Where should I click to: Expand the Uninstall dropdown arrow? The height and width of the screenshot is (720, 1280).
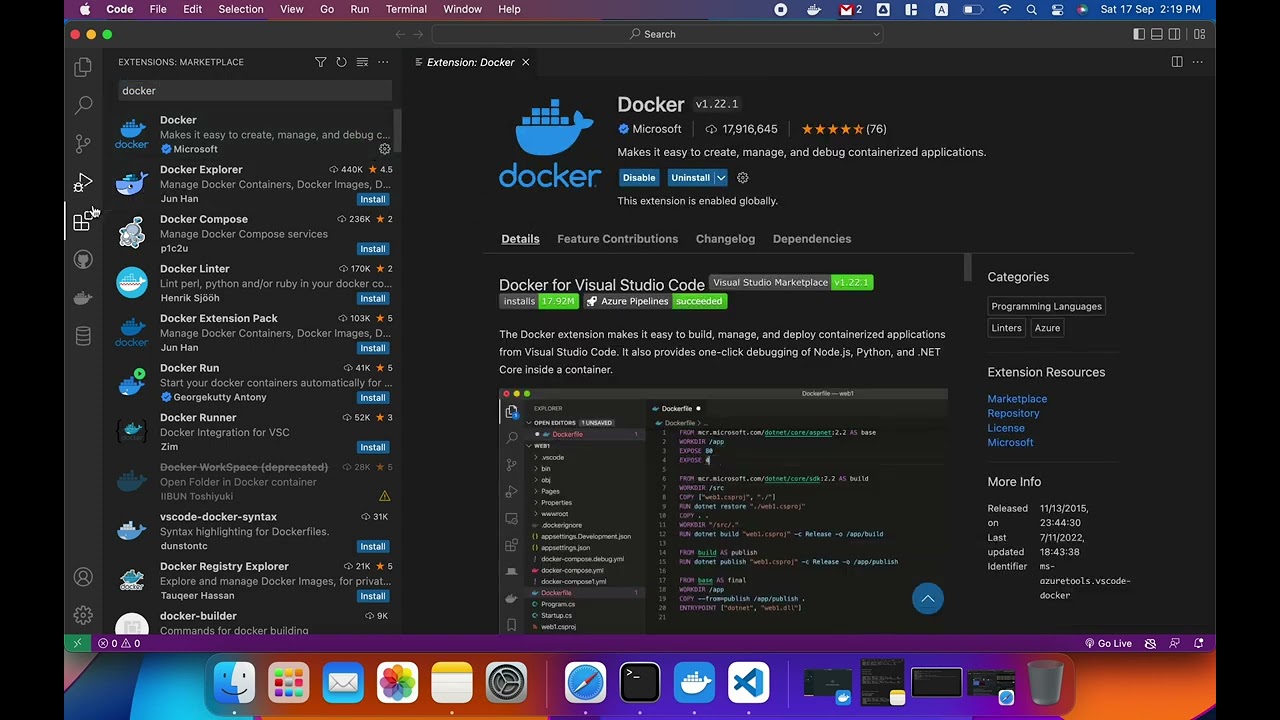720,178
